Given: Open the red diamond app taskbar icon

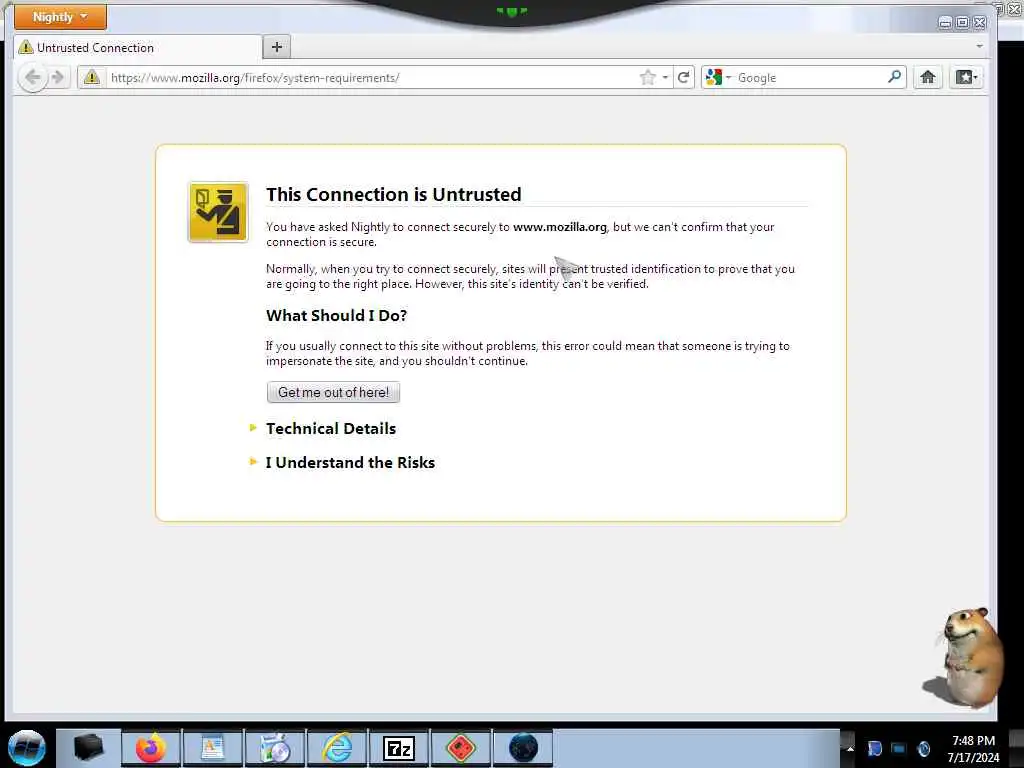Looking at the screenshot, I should [461, 748].
